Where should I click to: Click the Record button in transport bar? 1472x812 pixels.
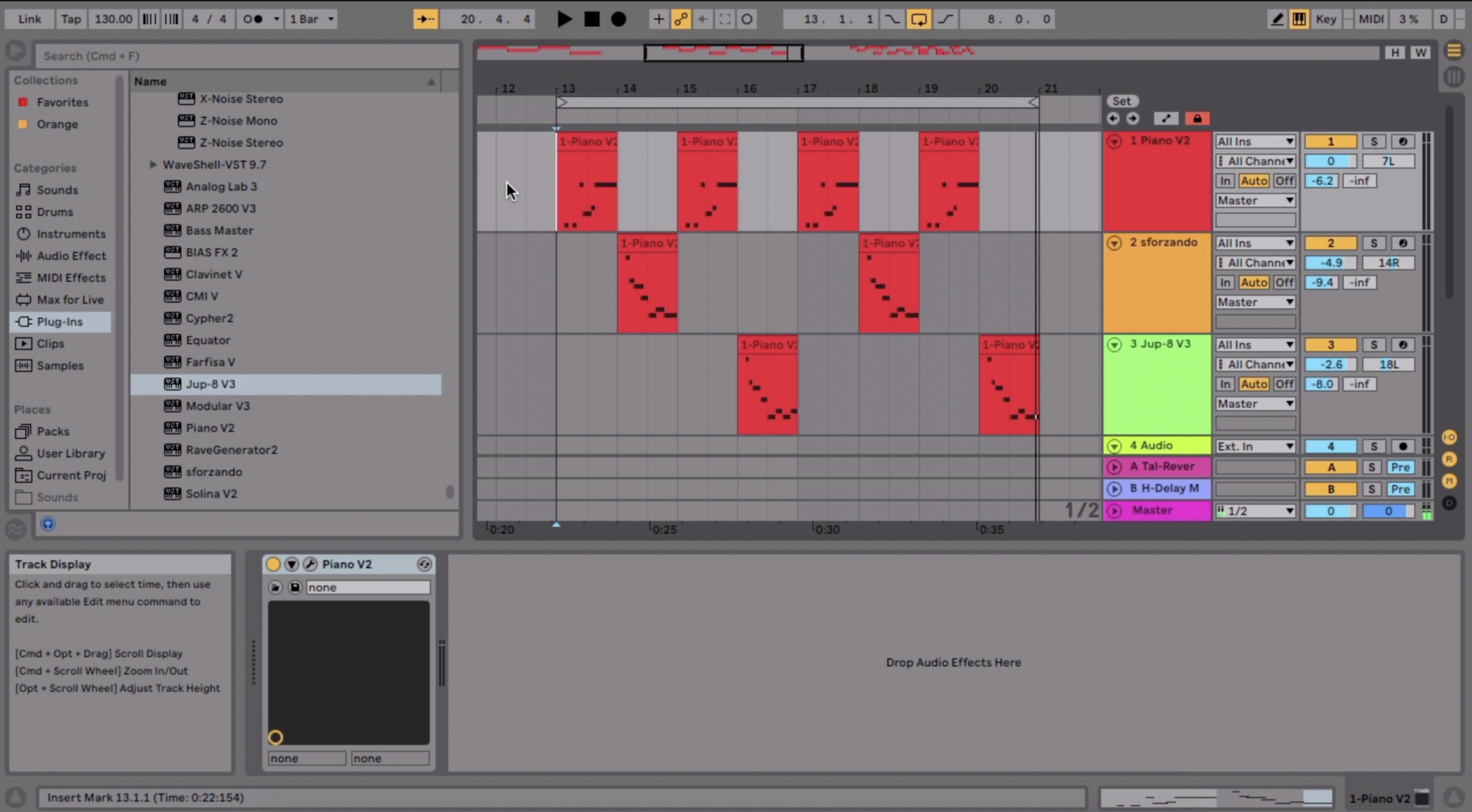click(618, 19)
